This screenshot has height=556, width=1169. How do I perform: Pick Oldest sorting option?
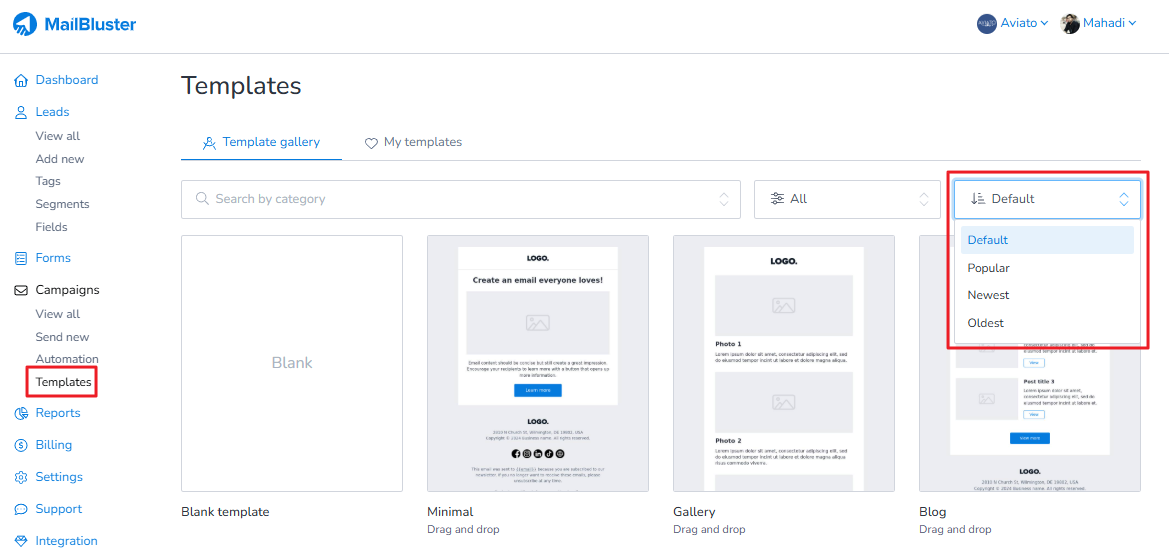(x=985, y=323)
